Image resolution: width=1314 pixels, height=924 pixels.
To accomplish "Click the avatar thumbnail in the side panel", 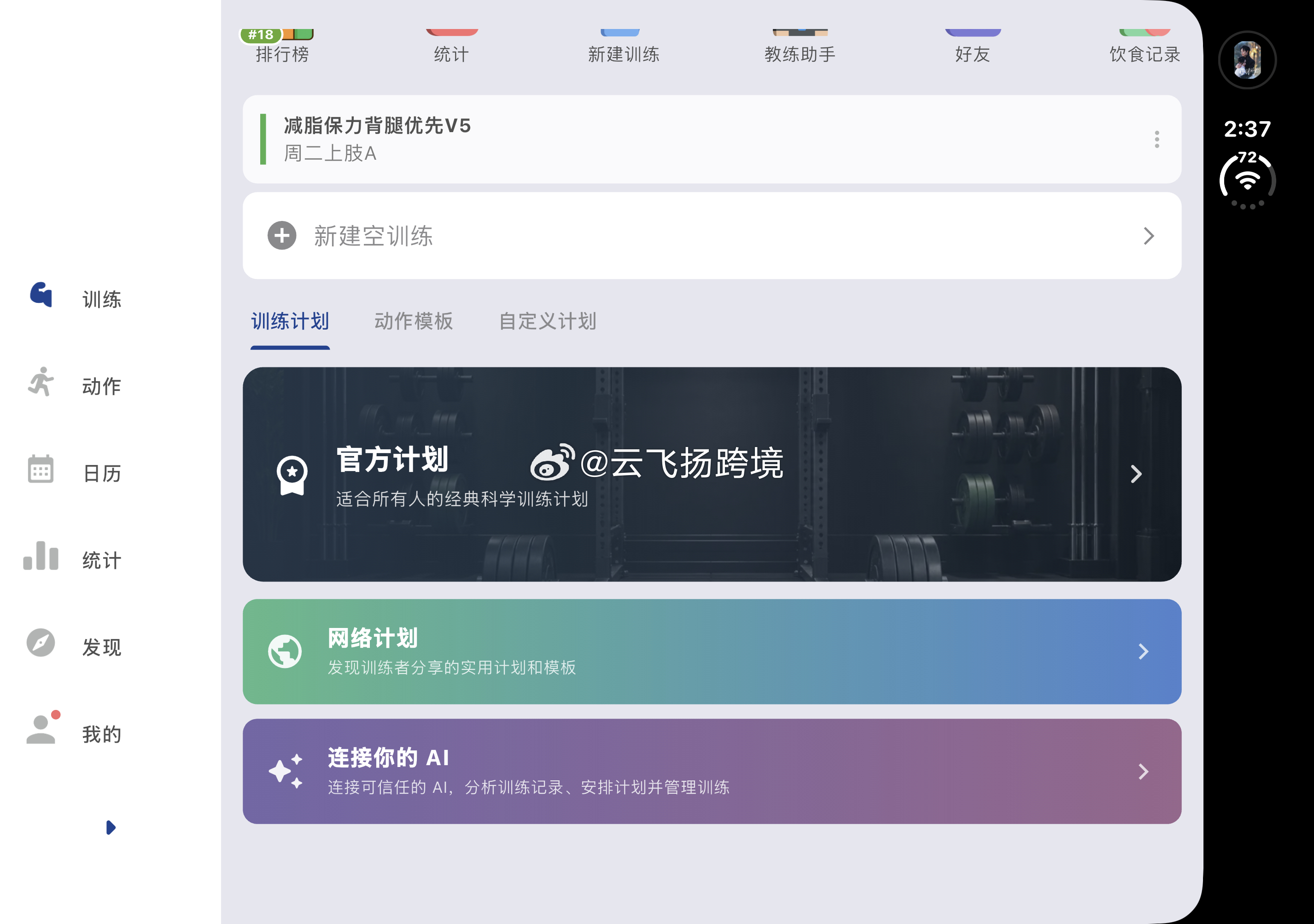I will coord(1248,59).
